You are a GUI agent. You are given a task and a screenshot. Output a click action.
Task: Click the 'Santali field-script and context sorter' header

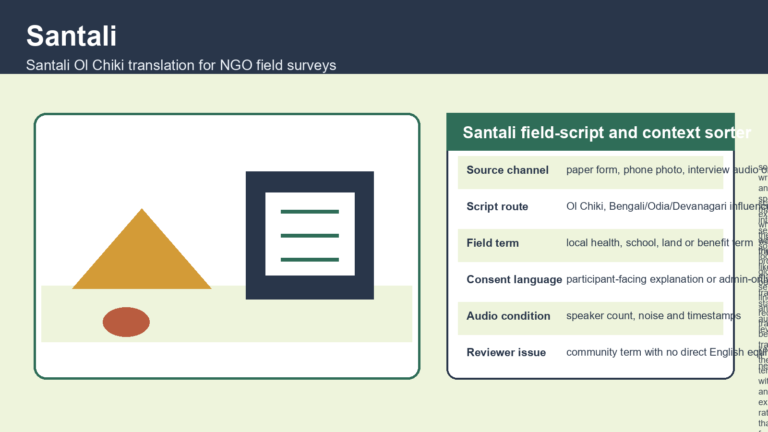pos(606,132)
